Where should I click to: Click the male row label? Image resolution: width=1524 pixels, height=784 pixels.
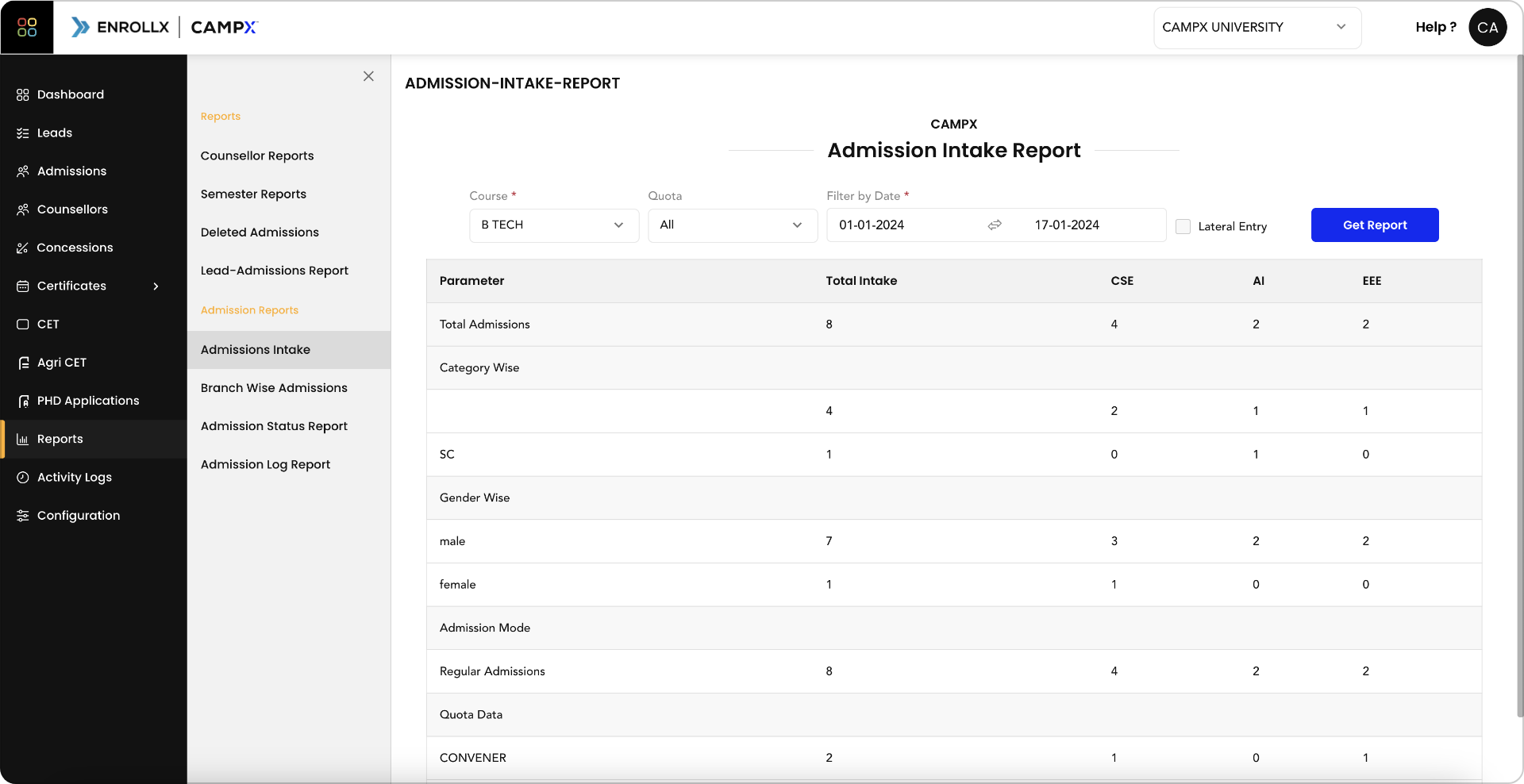[x=452, y=541]
